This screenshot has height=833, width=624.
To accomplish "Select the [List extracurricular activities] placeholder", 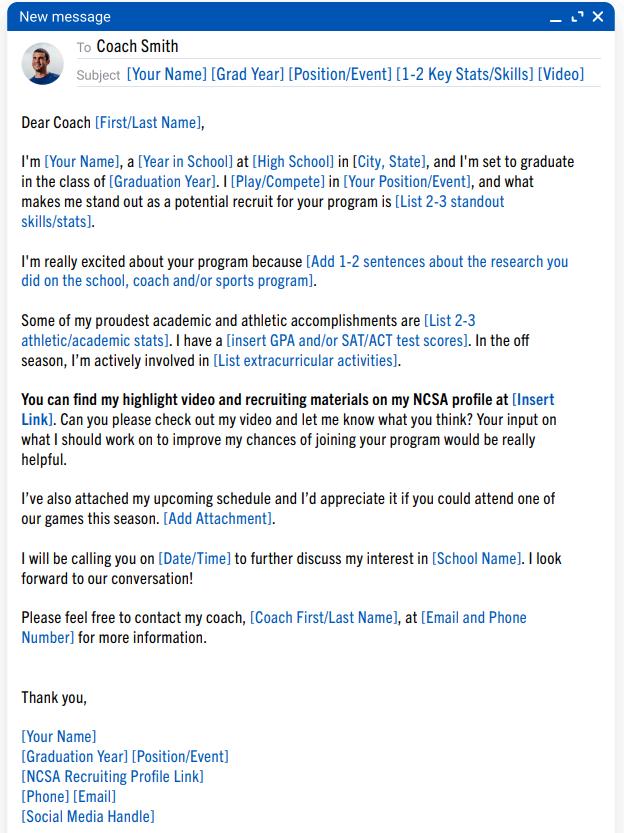I will pos(306,361).
